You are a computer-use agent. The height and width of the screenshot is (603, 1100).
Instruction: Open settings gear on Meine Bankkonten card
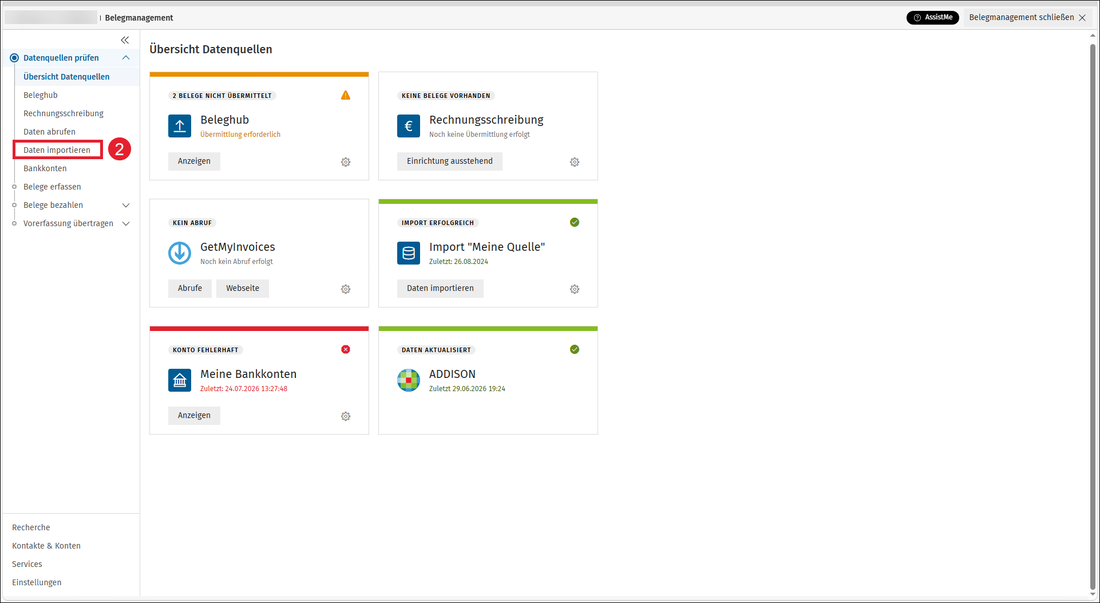(x=346, y=416)
